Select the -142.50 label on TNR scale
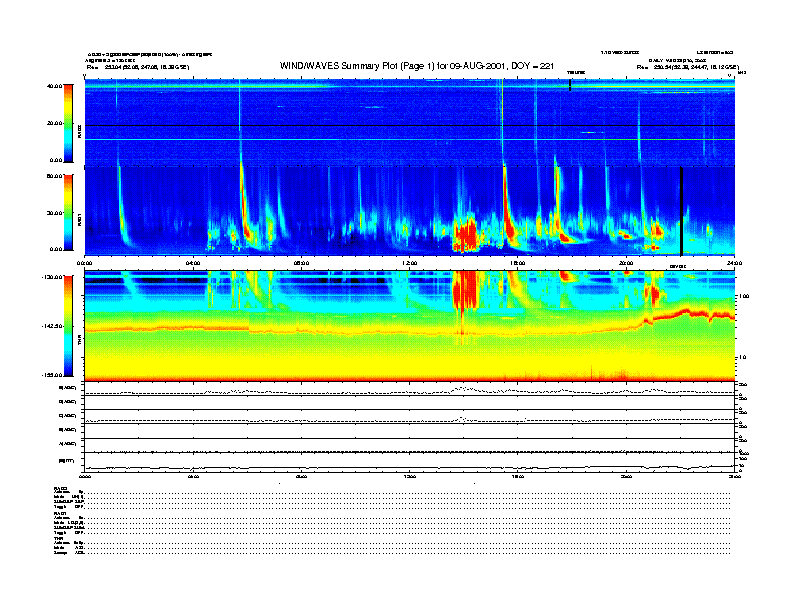The height and width of the screenshot is (612, 792). tap(53, 326)
